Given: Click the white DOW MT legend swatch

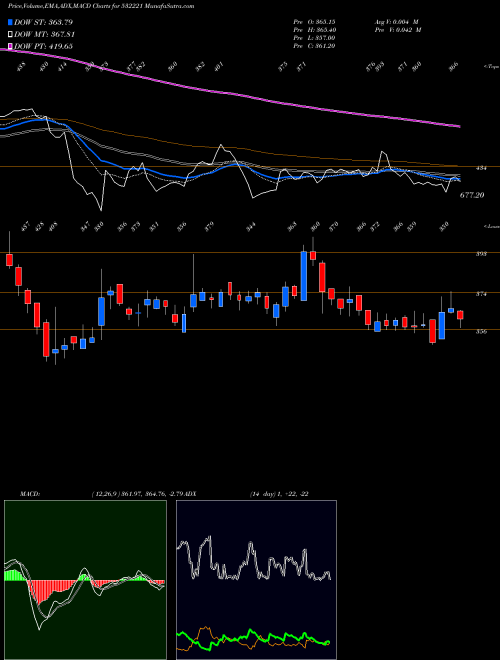Looking at the screenshot, I should 10,35.
